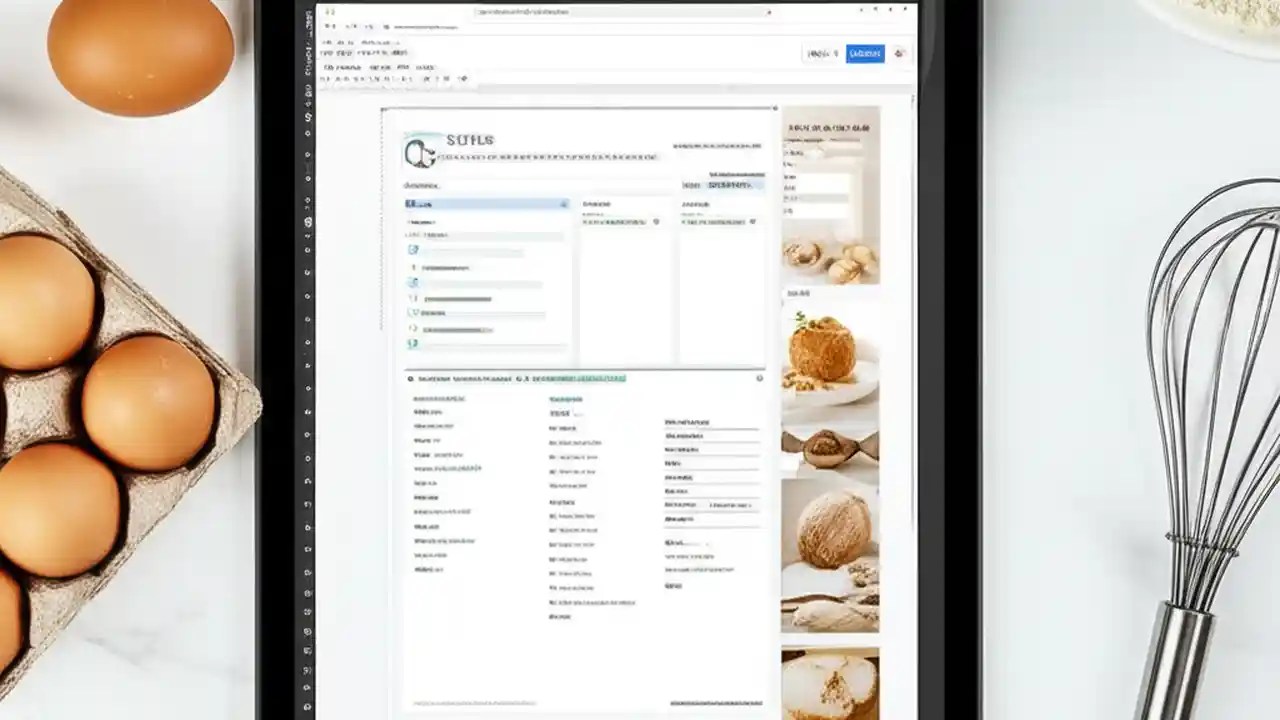Toggle the highlighted middle checkbox option

click(412, 283)
